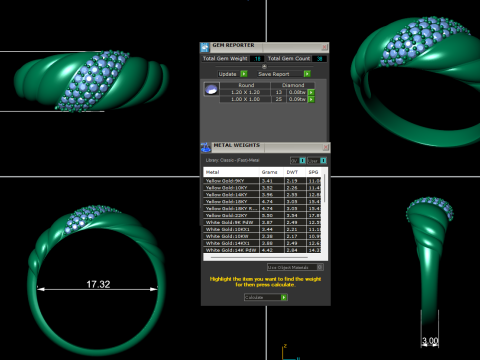Image resolution: width=480 pixels, height=360 pixels.
Task: Click the green arrow on the Calculate button
Action: click(x=284, y=297)
